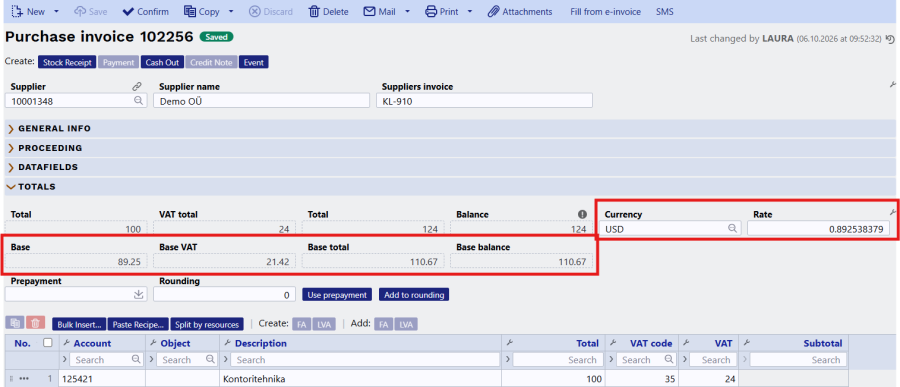Click wrench icon next to Rate
Viewport: 900px width, 387px height.
tap(893, 212)
